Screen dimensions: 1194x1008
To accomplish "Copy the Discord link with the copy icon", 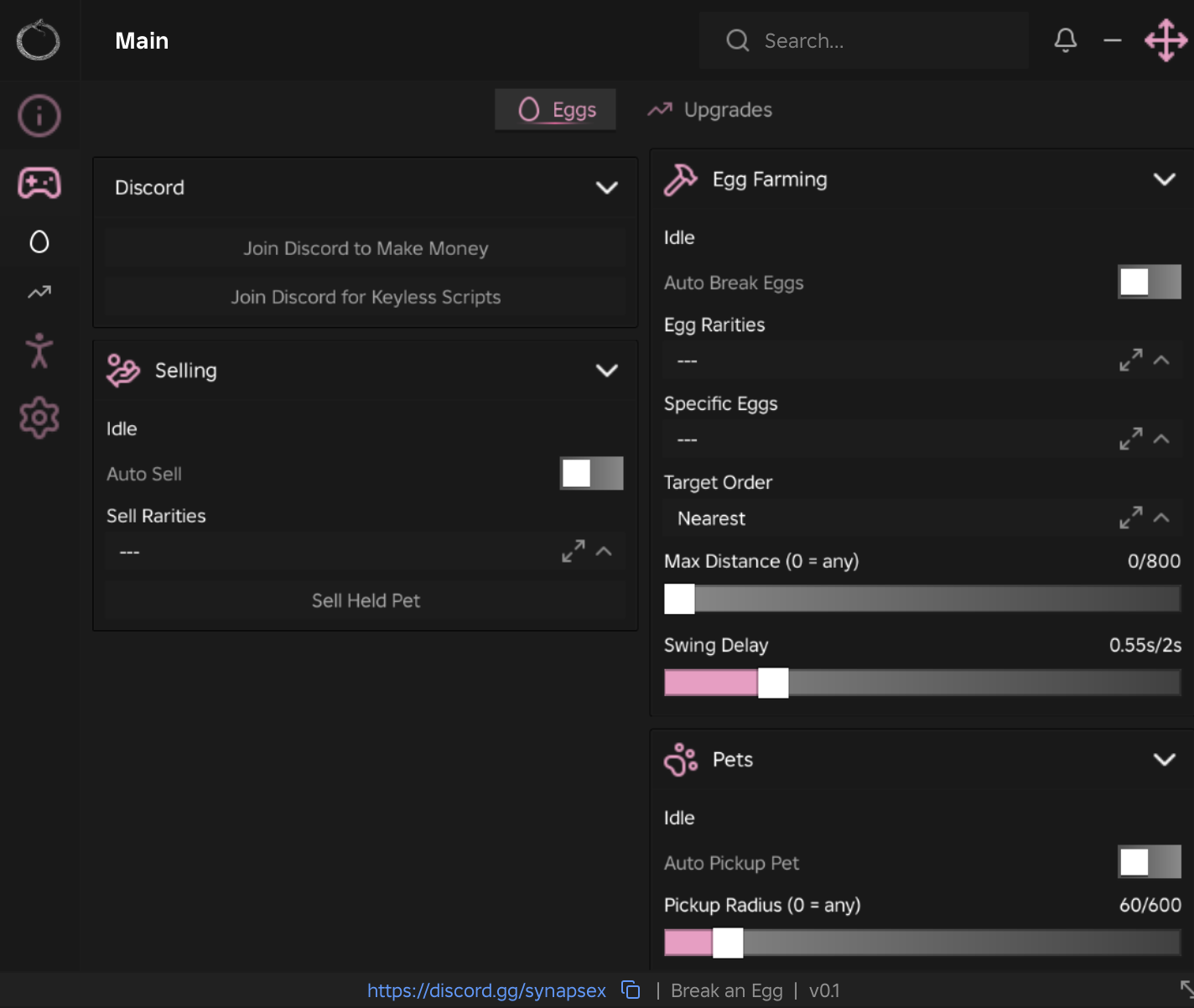I will [x=631, y=990].
